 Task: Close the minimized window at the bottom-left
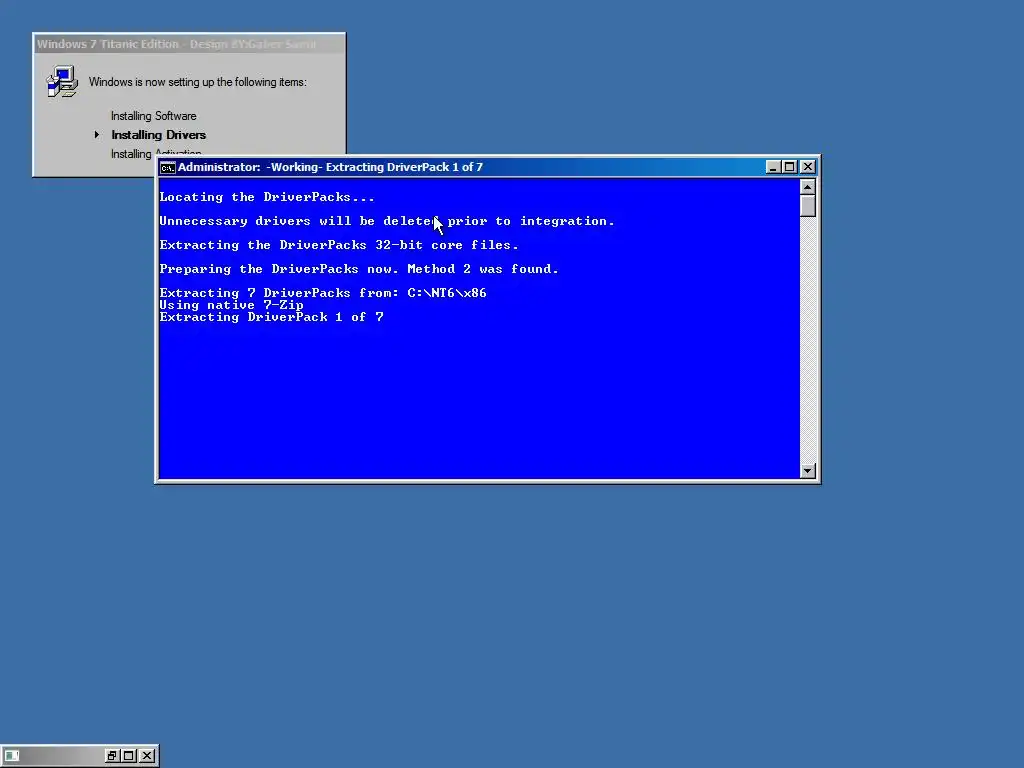(148, 756)
